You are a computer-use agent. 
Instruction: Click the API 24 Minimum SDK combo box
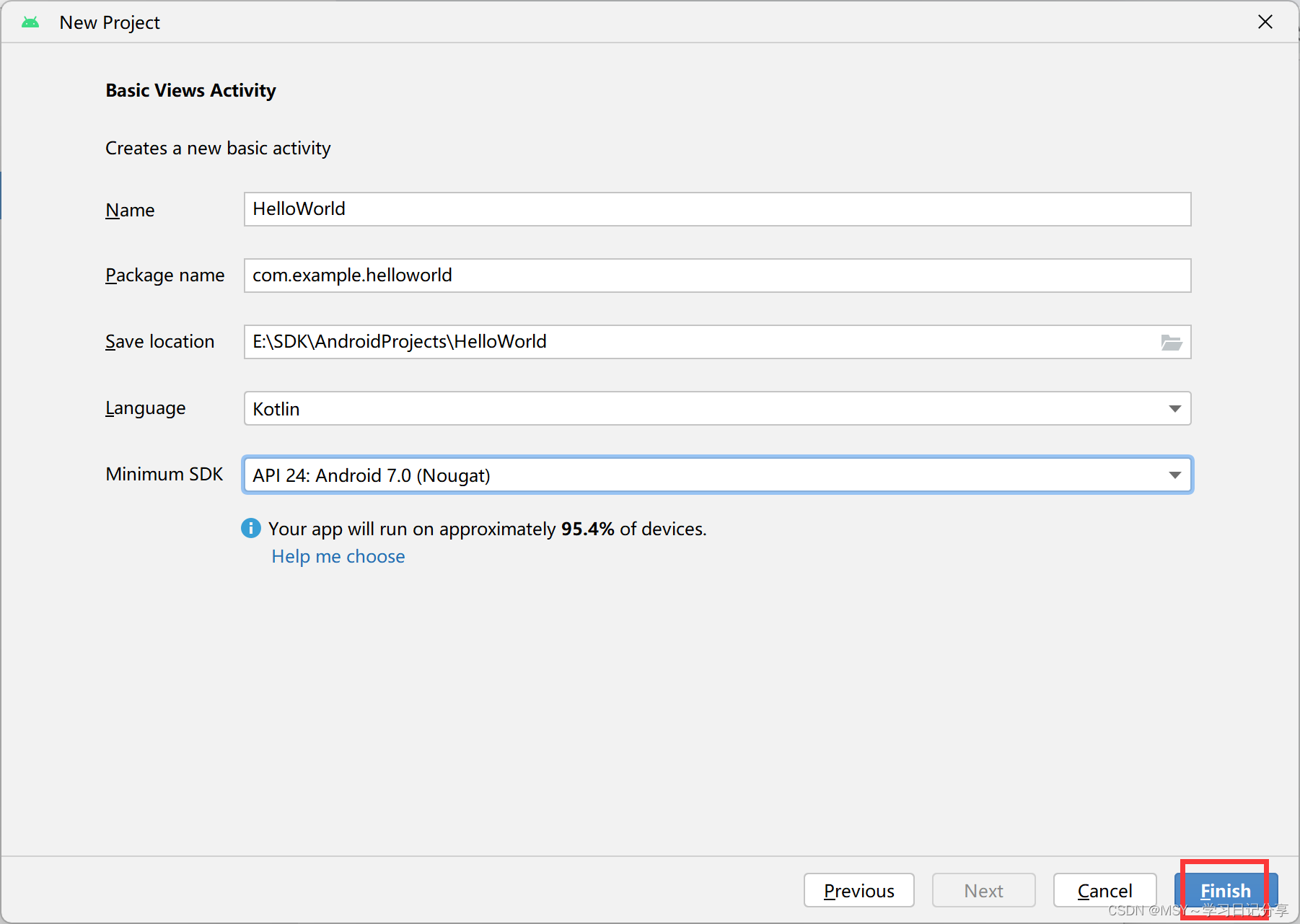(707, 475)
